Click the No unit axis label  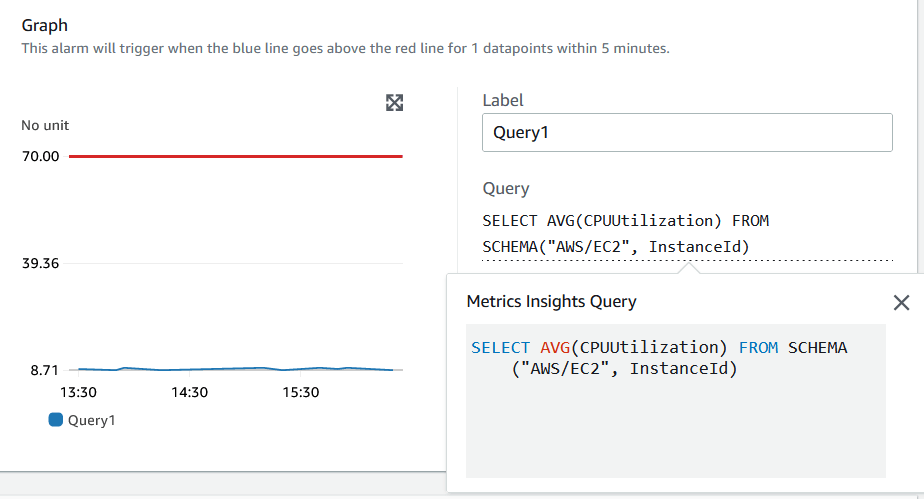[45, 126]
